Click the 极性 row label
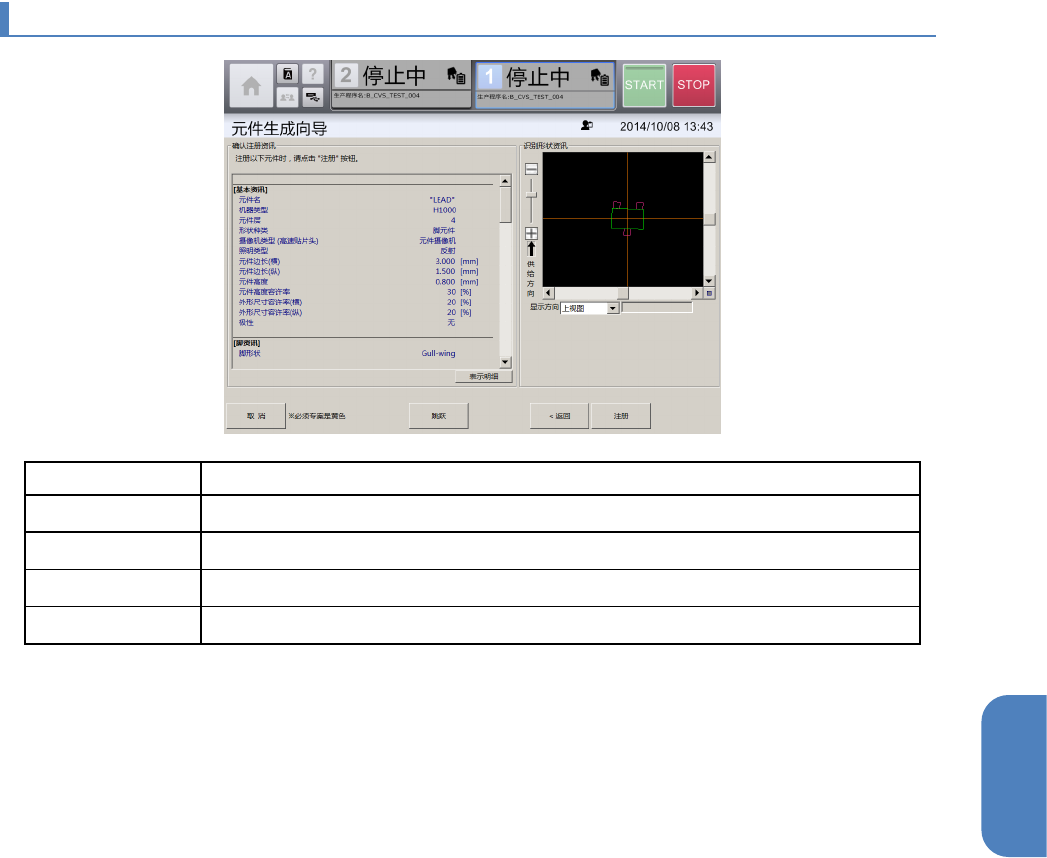 [246, 323]
